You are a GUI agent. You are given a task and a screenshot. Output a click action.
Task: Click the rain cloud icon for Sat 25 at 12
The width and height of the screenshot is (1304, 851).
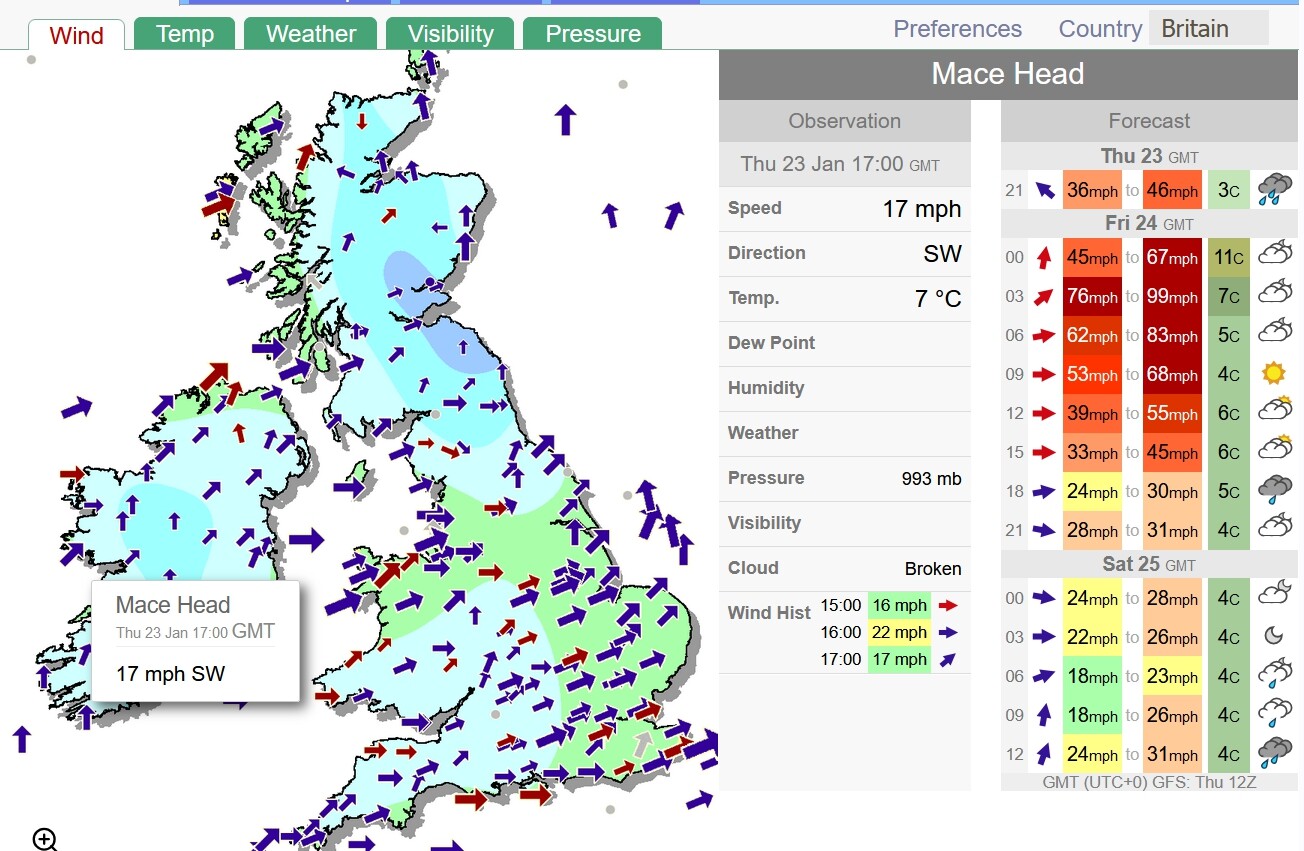click(1274, 753)
